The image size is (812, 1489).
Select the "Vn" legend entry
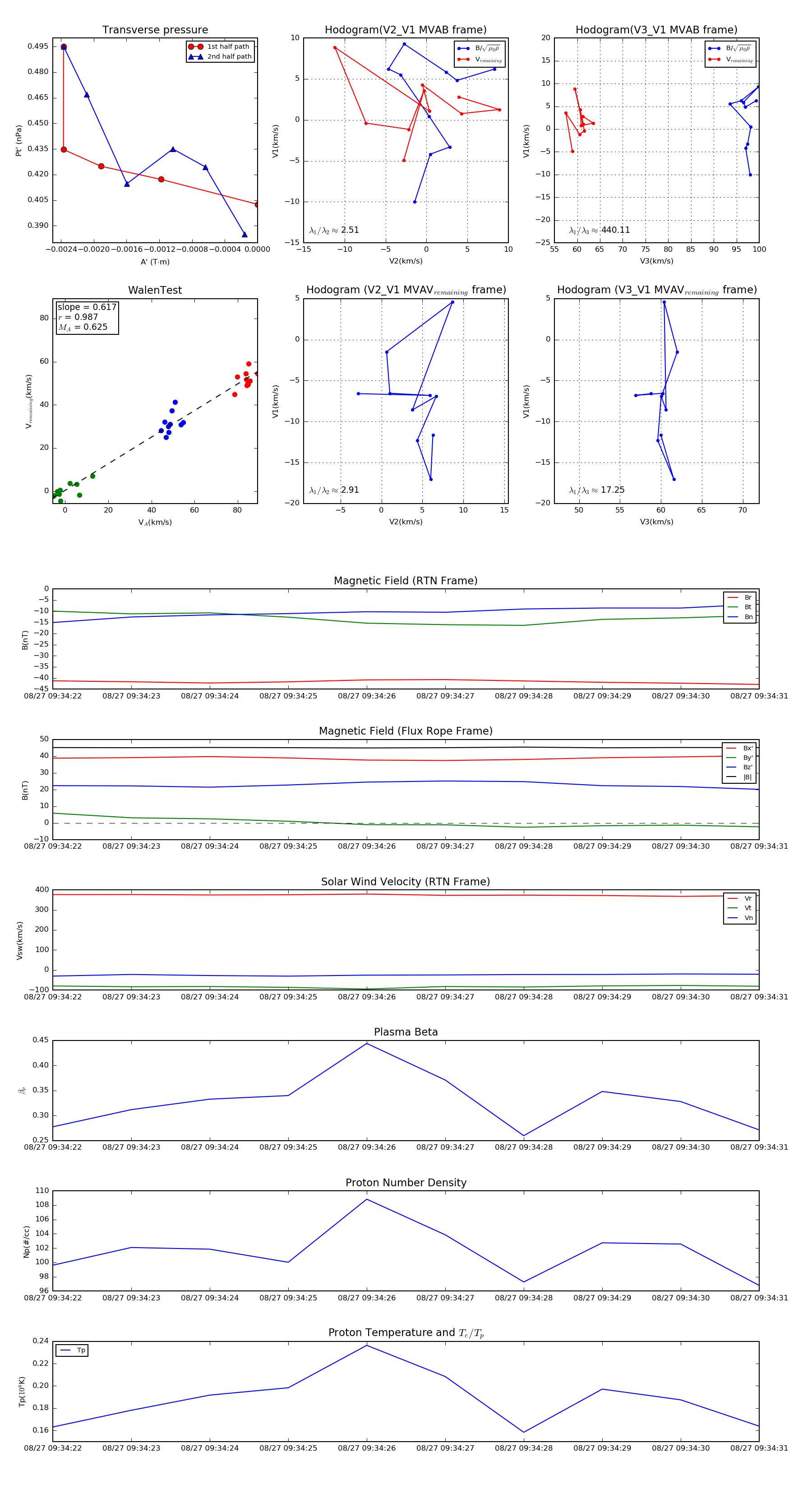[740, 918]
